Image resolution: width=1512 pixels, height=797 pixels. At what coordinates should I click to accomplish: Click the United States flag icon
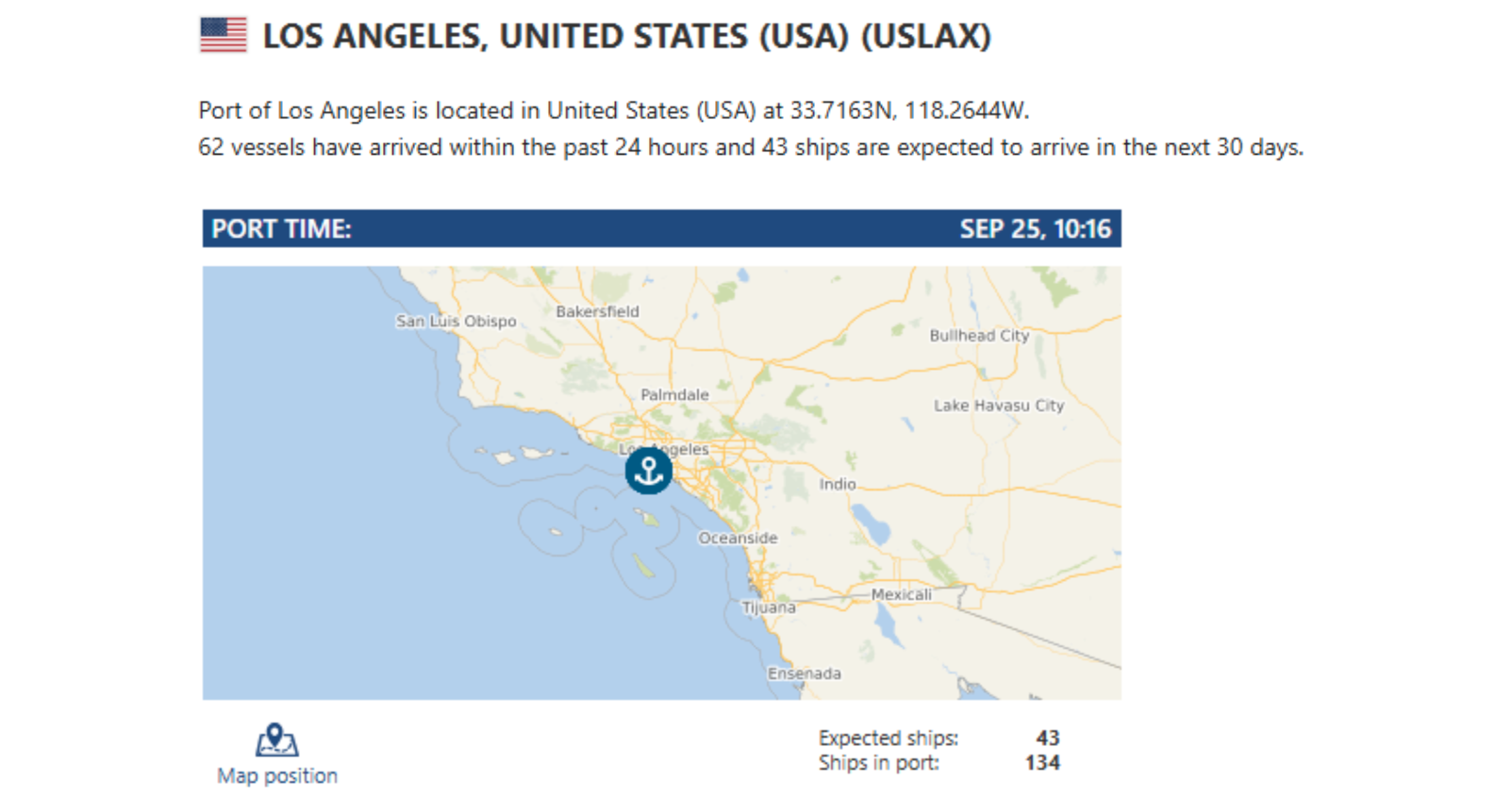[224, 36]
